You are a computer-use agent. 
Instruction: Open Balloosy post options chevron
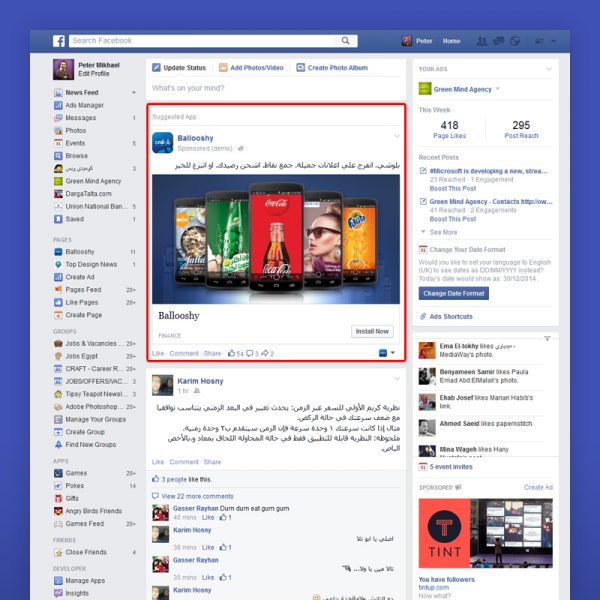tap(397, 136)
